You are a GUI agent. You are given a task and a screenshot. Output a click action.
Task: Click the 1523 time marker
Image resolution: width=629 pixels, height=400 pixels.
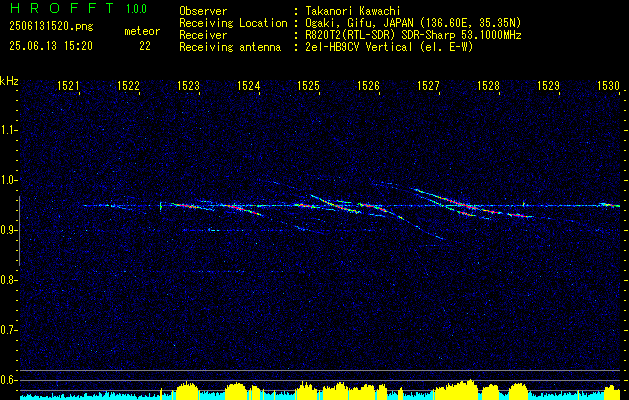pyautogui.click(x=188, y=85)
